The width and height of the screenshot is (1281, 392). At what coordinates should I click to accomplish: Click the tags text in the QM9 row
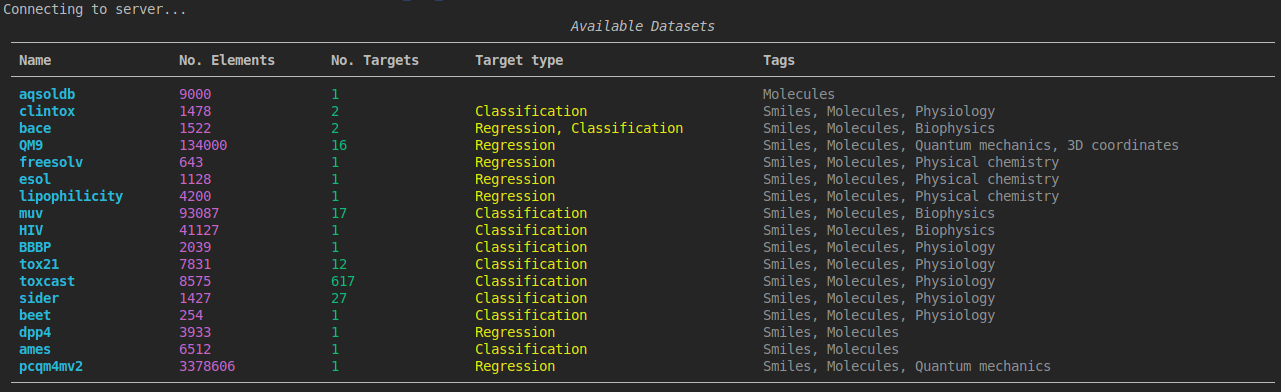tap(971, 145)
